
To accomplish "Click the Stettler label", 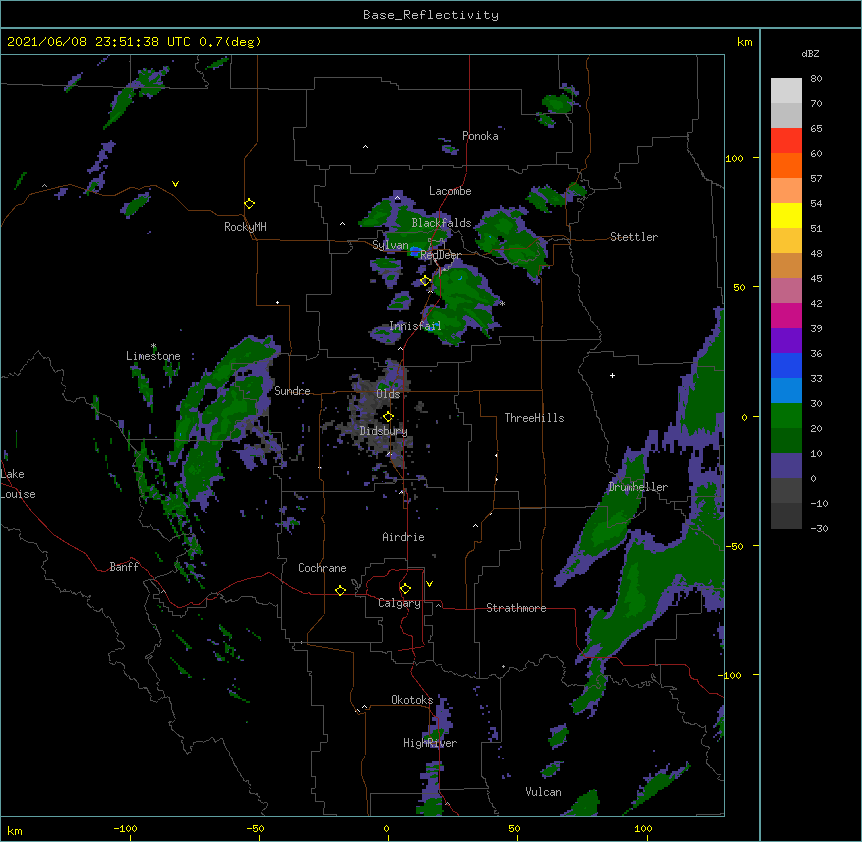I will [x=634, y=237].
